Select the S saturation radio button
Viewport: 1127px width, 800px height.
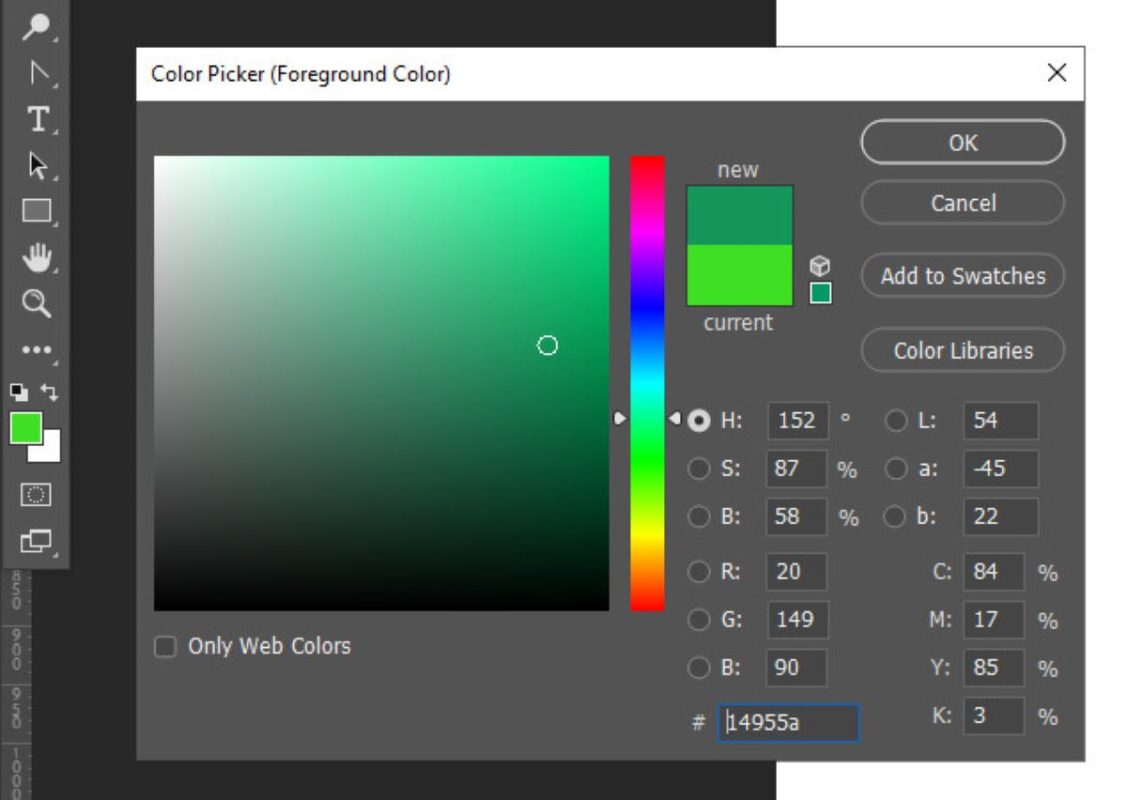click(x=699, y=469)
